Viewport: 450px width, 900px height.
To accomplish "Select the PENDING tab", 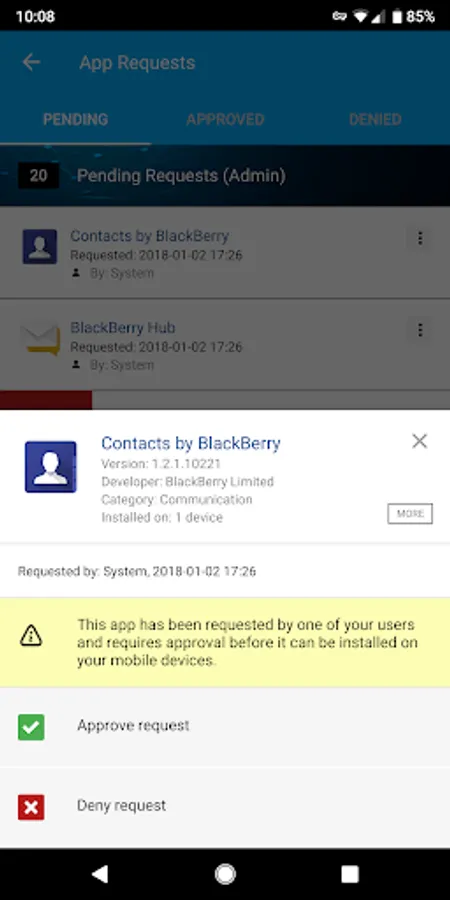I will (75, 119).
